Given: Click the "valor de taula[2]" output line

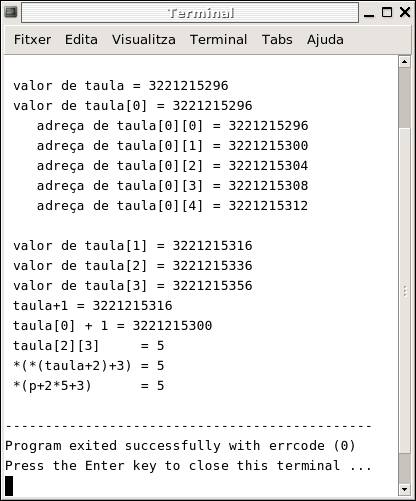Looking at the screenshot, I should 133,266.
